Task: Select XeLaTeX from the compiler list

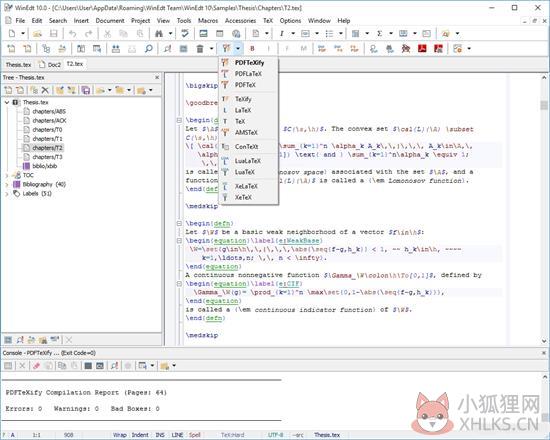Action: (x=246, y=186)
